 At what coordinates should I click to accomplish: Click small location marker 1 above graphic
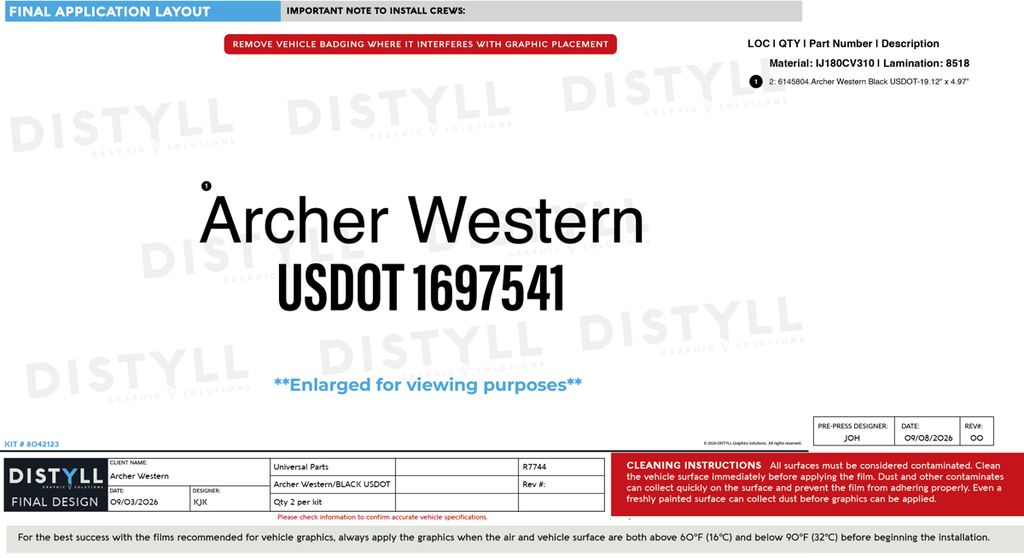click(206, 186)
